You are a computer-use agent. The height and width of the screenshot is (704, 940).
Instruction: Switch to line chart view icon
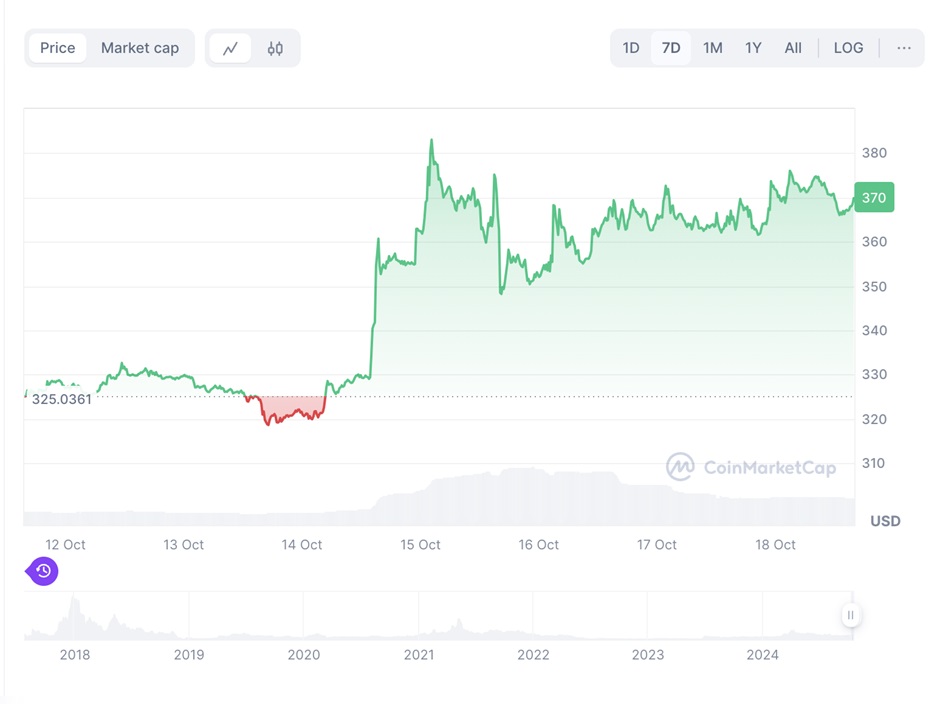pos(231,48)
